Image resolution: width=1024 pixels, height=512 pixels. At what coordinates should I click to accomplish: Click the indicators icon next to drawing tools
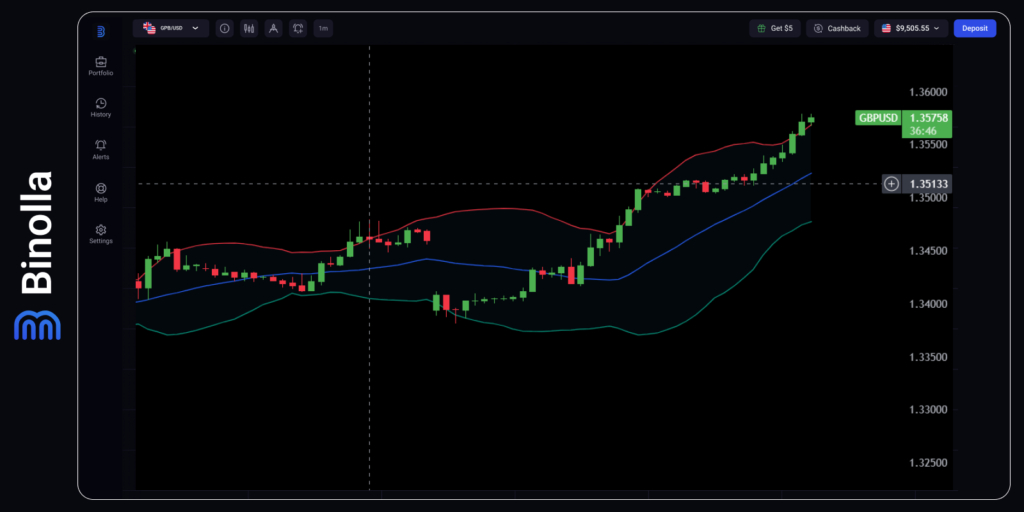298,28
